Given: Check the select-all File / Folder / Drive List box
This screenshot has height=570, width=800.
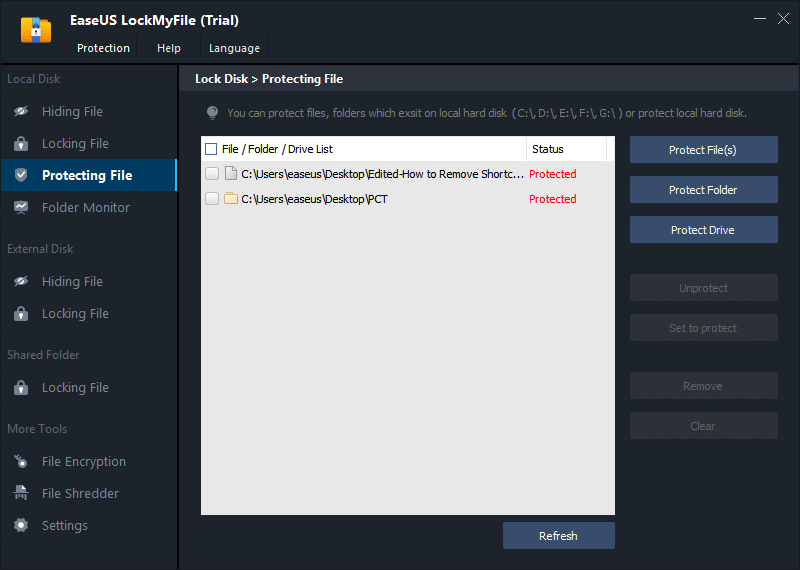Looking at the screenshot, I should pos(211,149).
